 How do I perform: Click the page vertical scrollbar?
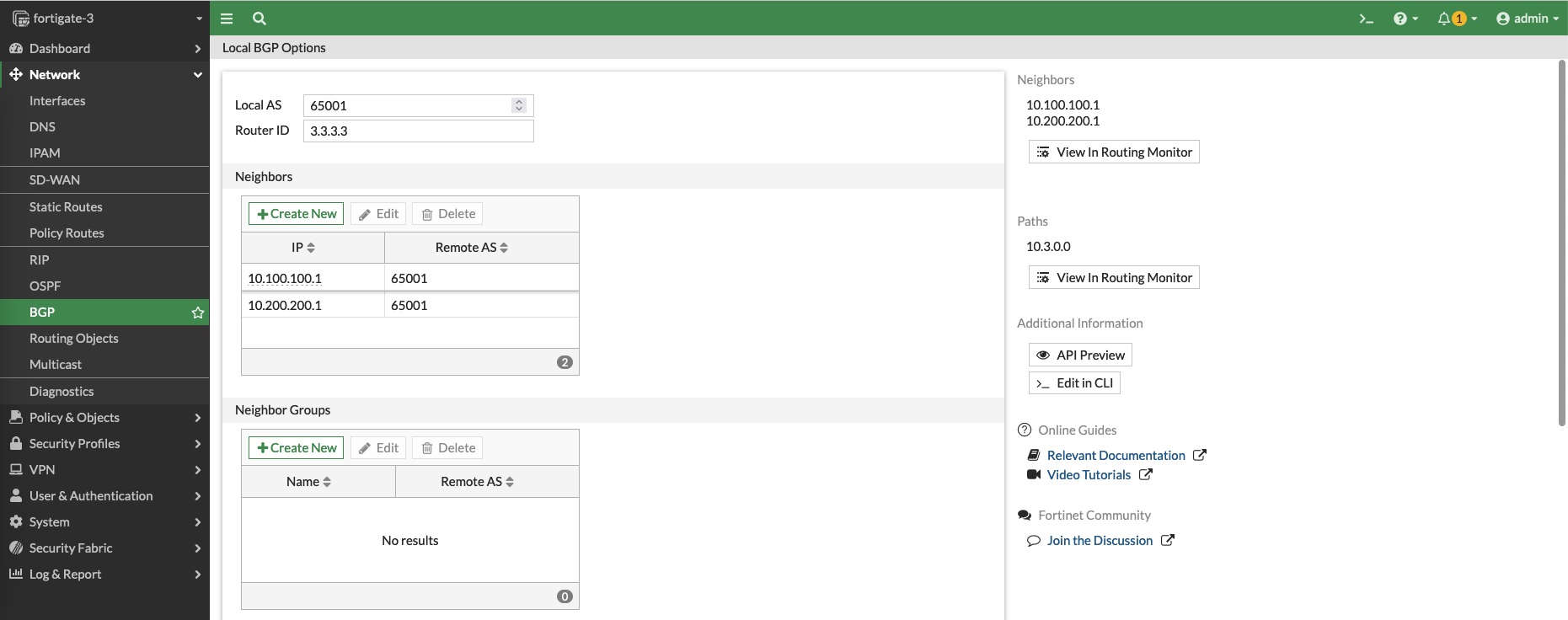(x=1562, y=244)
